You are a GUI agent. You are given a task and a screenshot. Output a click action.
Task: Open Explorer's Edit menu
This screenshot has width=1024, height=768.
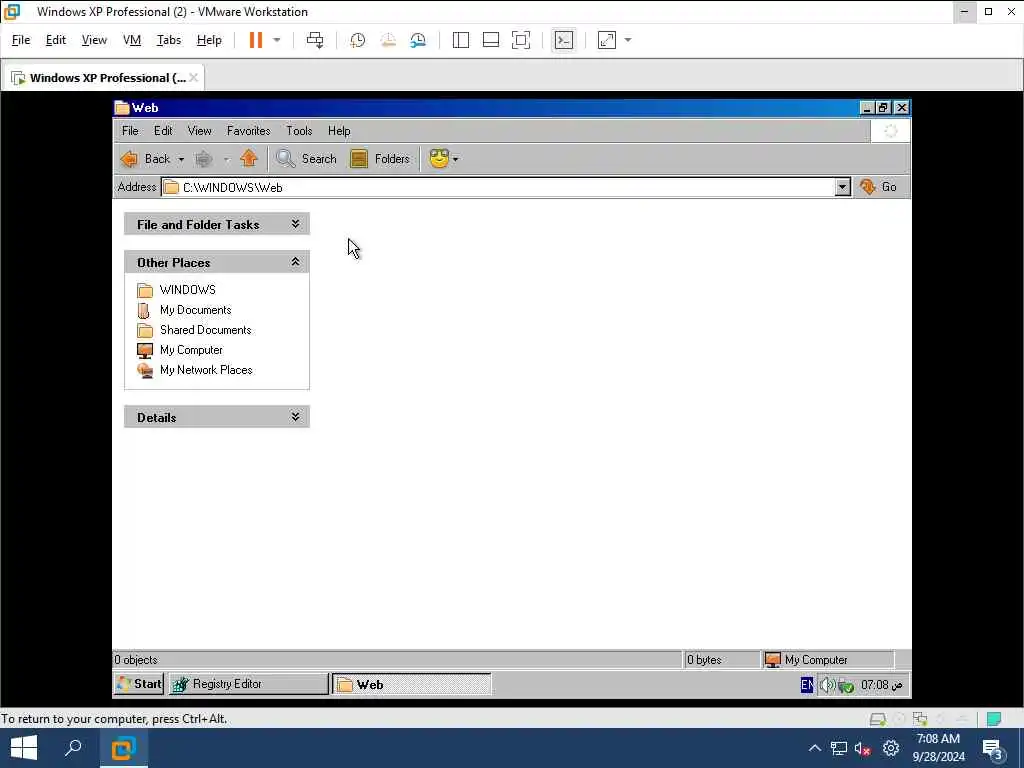pos(163,131)
